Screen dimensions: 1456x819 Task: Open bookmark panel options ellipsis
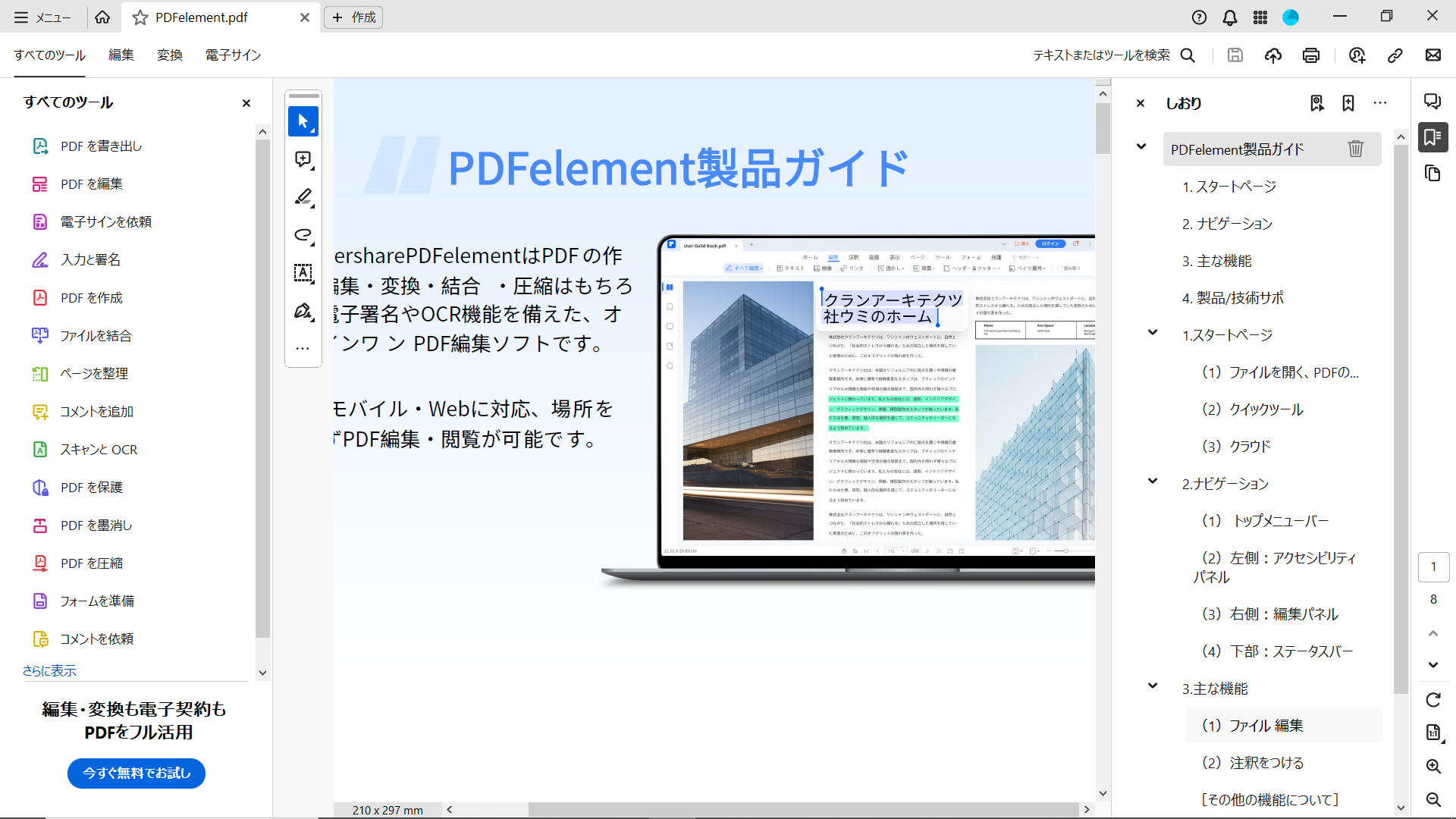click(1380, 103)
